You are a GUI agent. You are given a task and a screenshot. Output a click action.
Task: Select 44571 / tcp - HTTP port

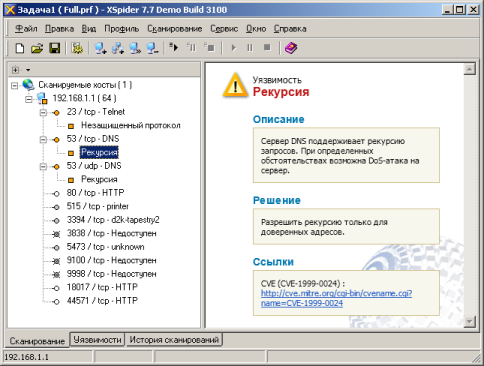102,301
